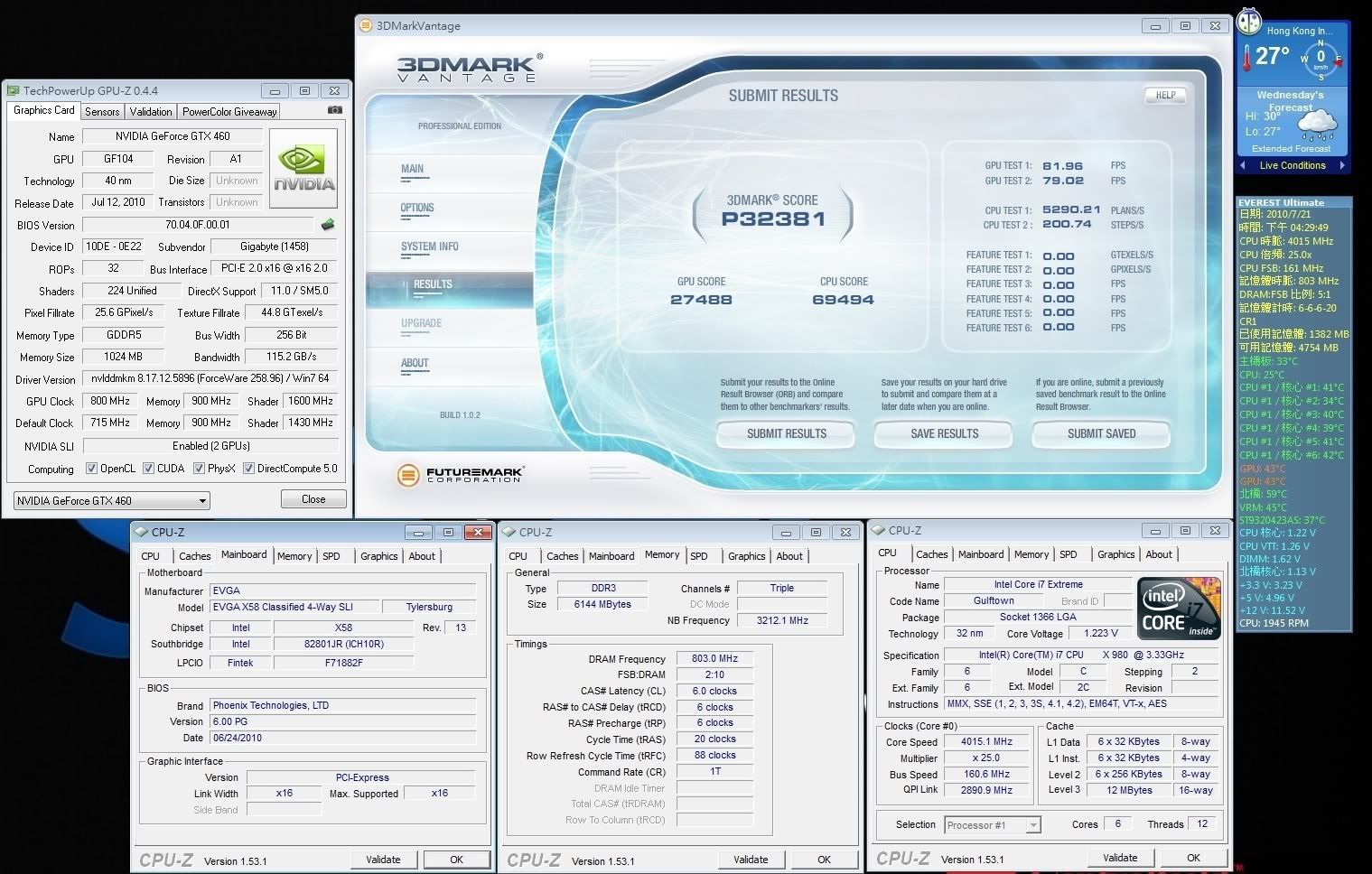
Task: Click SUBMIT RESULTS button
Action: click(787, 434)
